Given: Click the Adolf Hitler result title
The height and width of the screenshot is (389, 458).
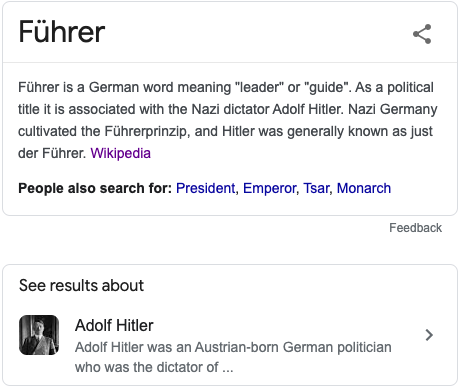Looking at the screenshot, I should (114, 325).
